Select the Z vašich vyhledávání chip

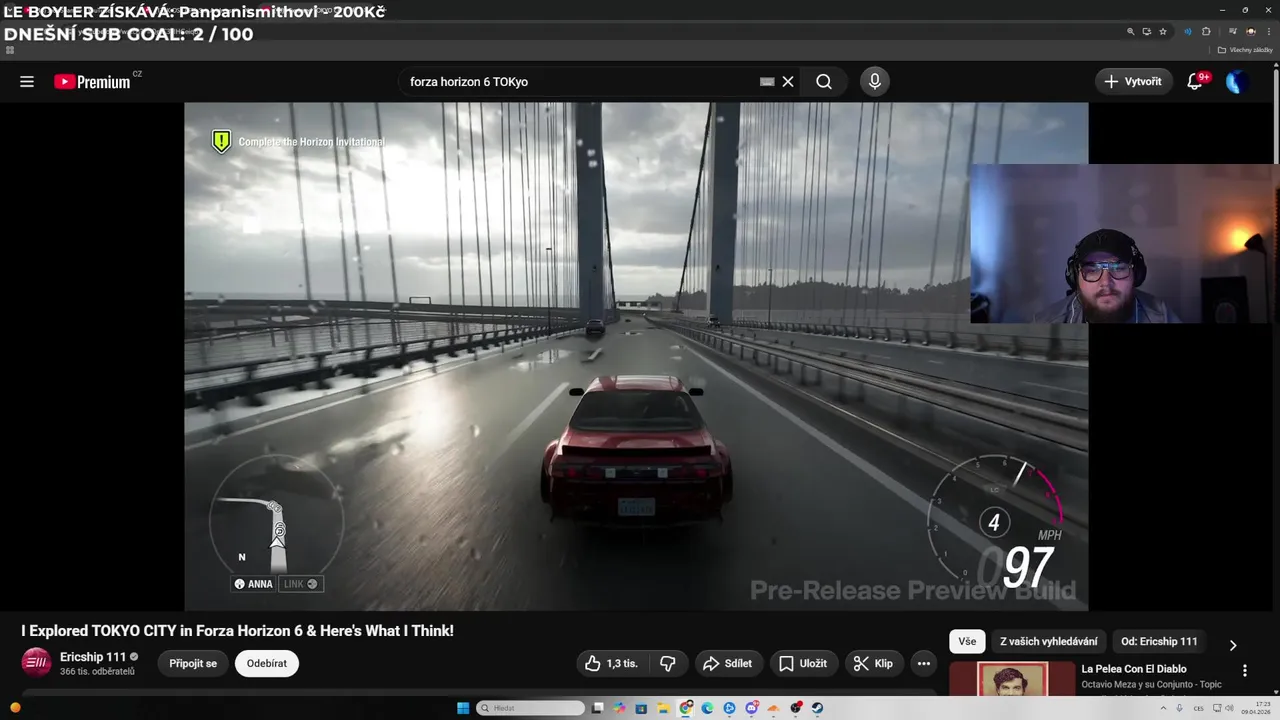[1049, 642]
